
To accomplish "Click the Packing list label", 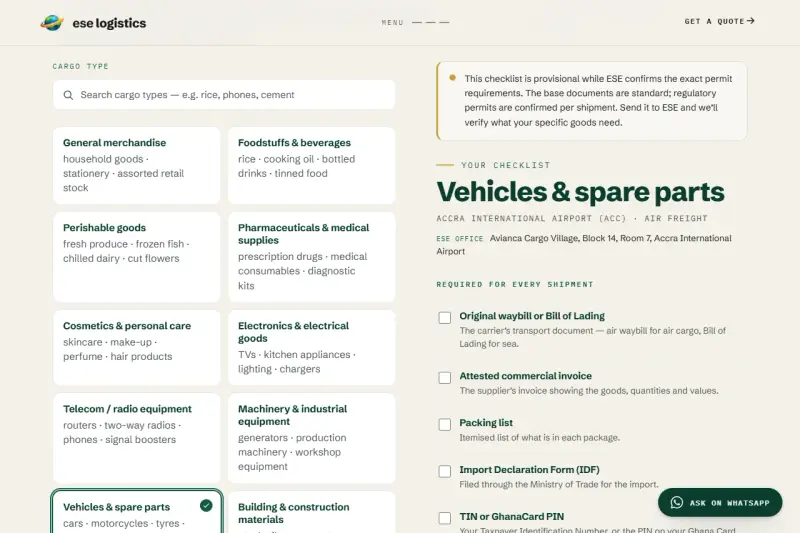I will pos(486,423).
